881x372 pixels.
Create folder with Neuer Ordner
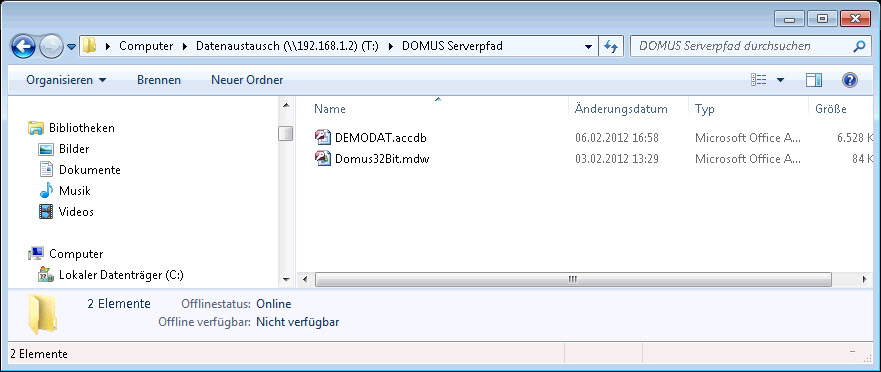247,80
